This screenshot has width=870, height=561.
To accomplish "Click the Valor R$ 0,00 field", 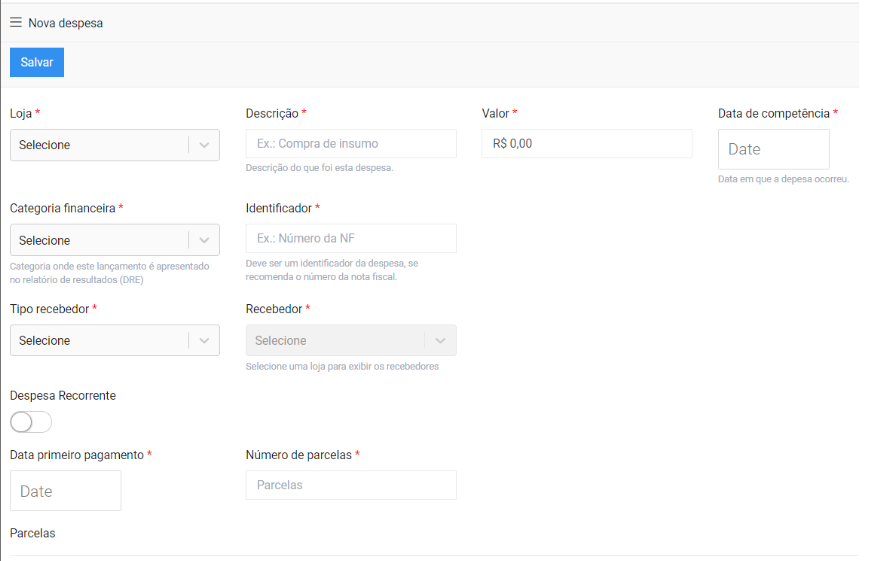I will [x=587, y=144].
